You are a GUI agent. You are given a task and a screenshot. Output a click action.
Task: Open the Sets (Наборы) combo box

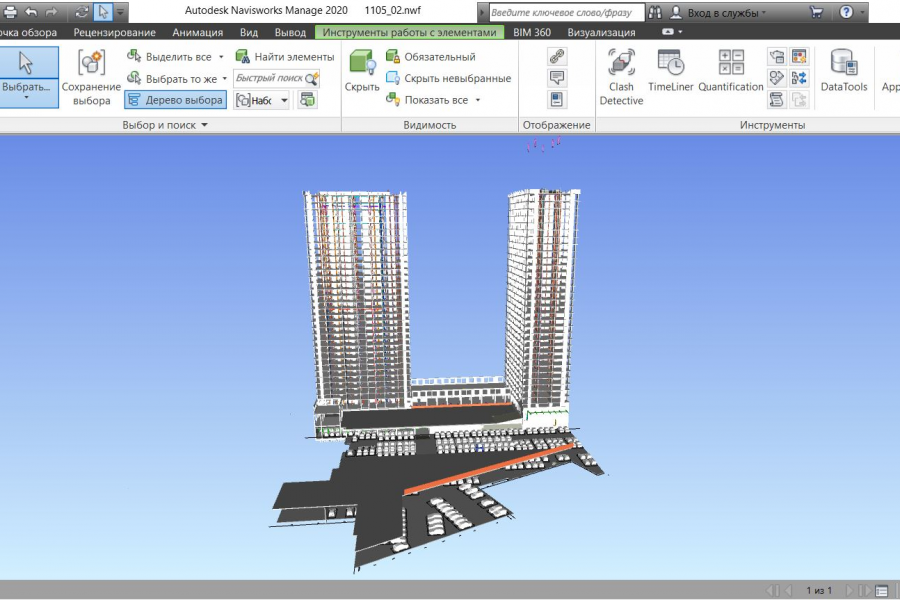pos(262,100)
